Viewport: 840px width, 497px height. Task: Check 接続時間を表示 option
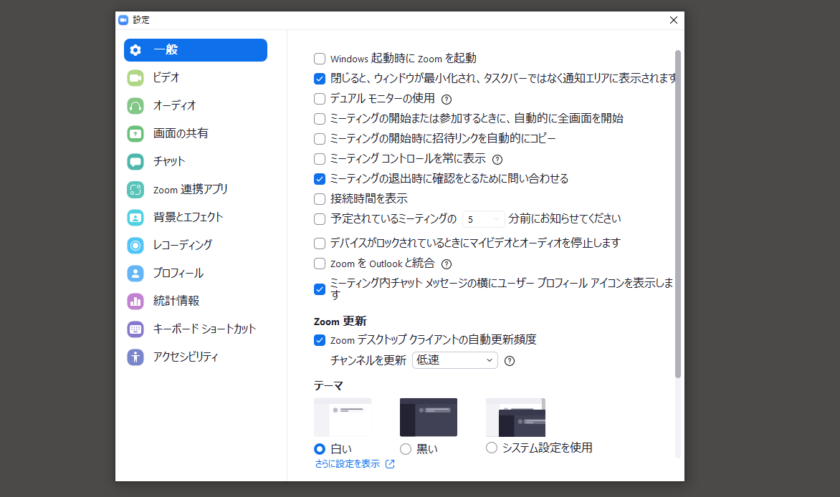pyautogui.click(x=320, y=199)
